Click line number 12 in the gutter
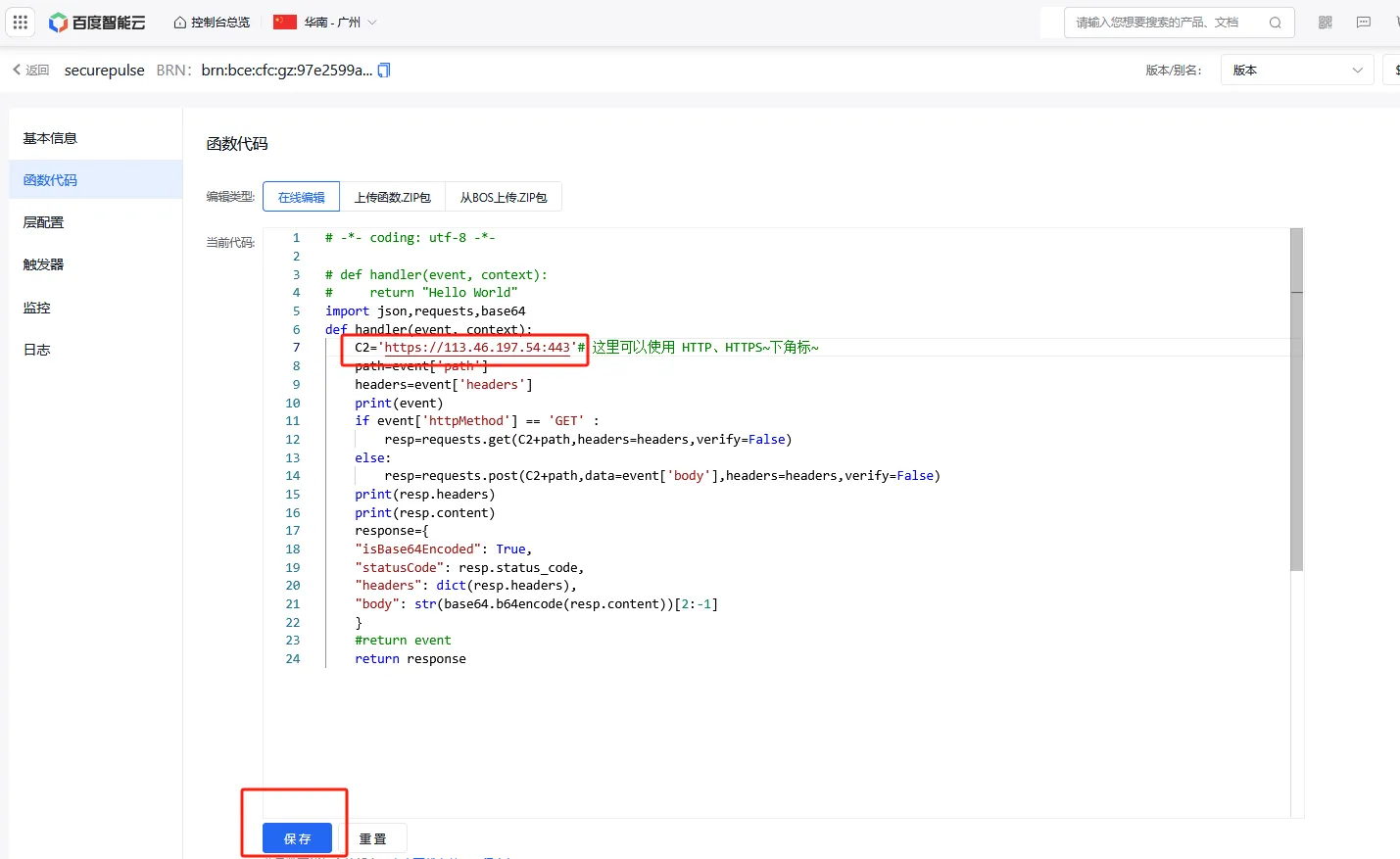 [292, 440]
